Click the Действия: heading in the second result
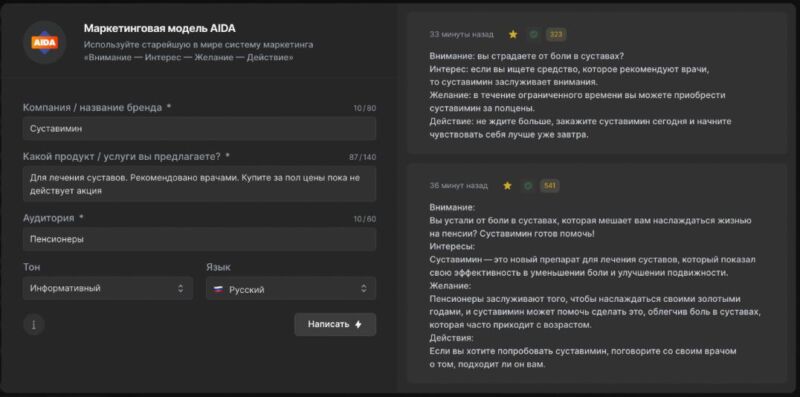The image size is (800, 397). point(452,338)
